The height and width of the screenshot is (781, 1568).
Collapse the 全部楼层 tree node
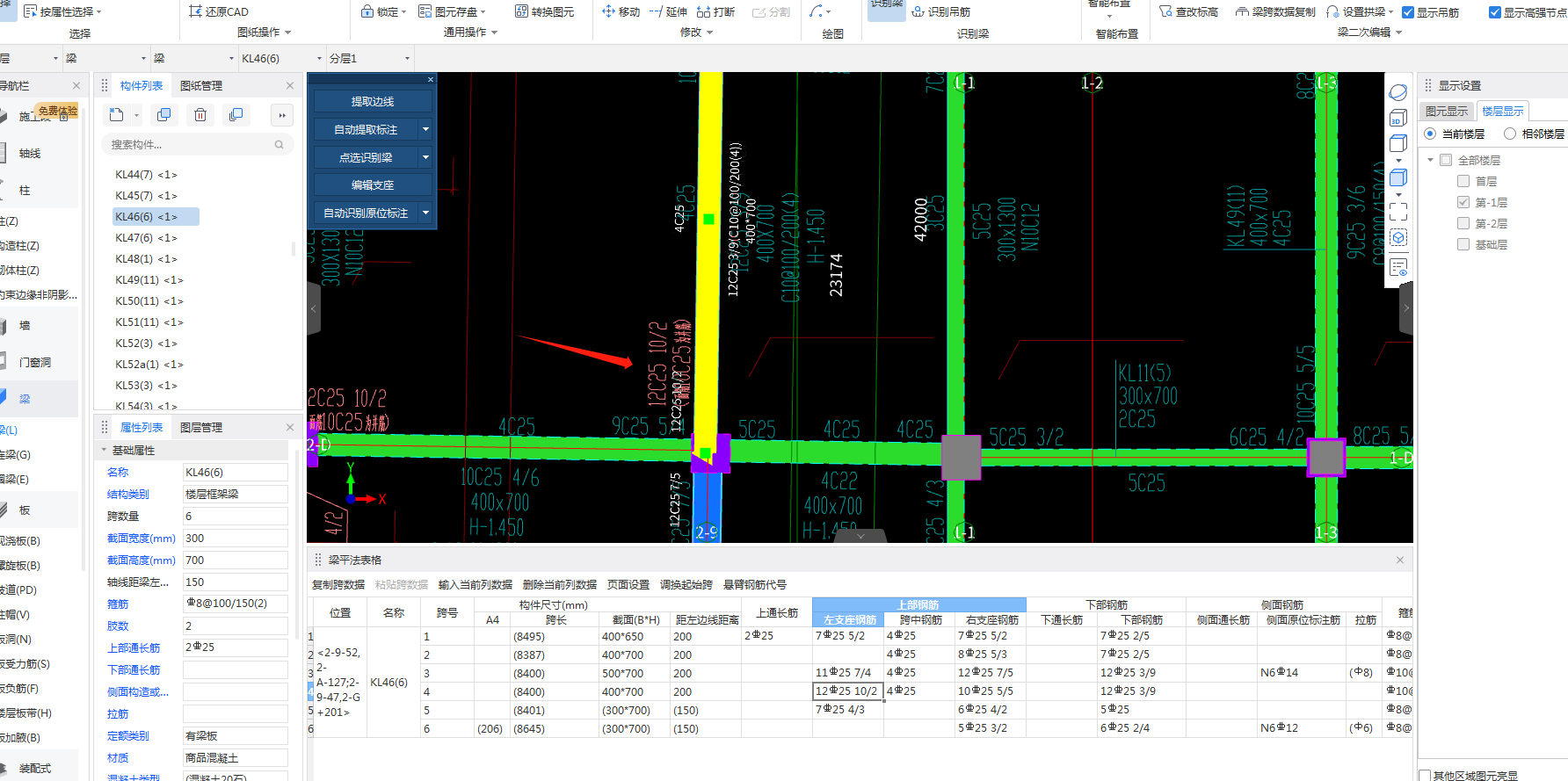1431,160
